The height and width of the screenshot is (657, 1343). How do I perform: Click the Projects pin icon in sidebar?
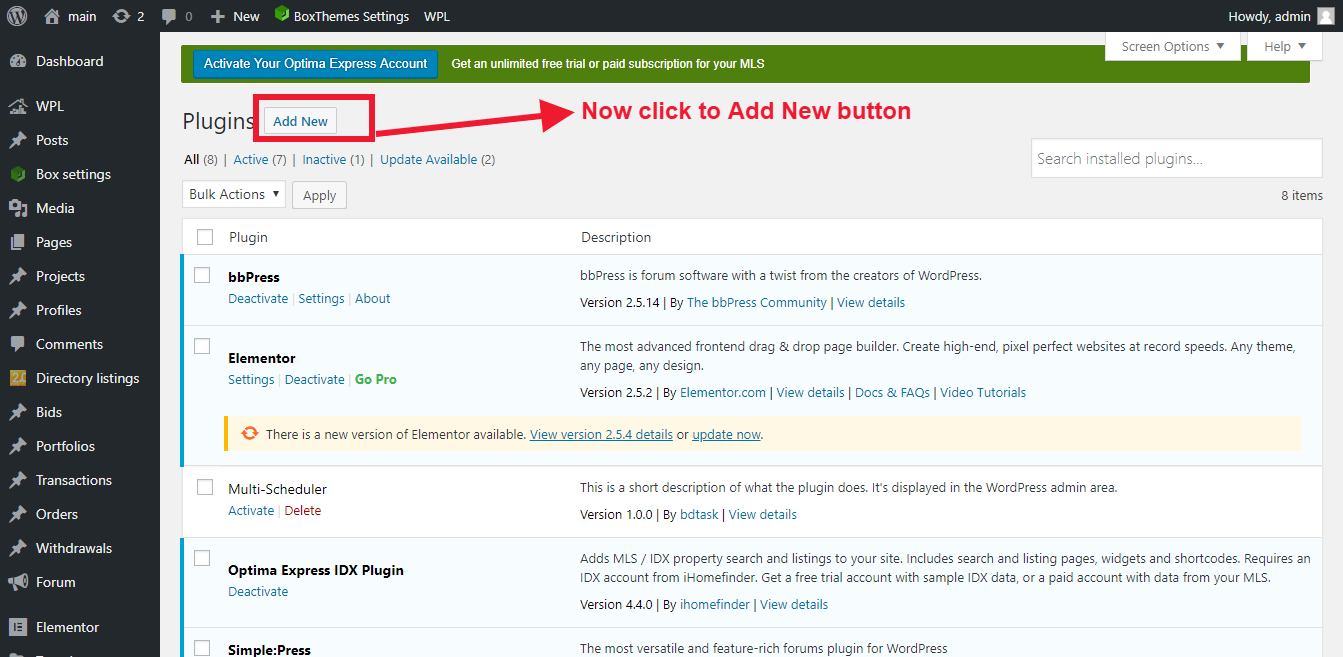click(18, 276)
